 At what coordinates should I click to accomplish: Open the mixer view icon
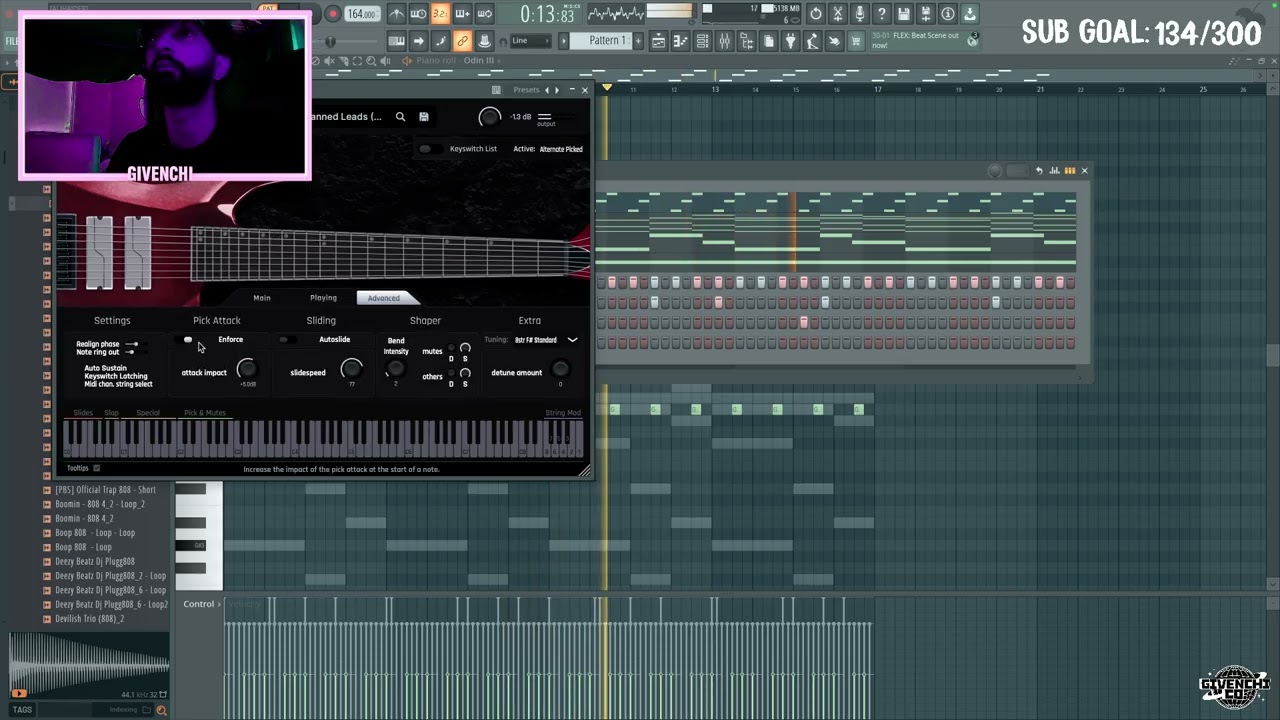click(x=725, y=41)
